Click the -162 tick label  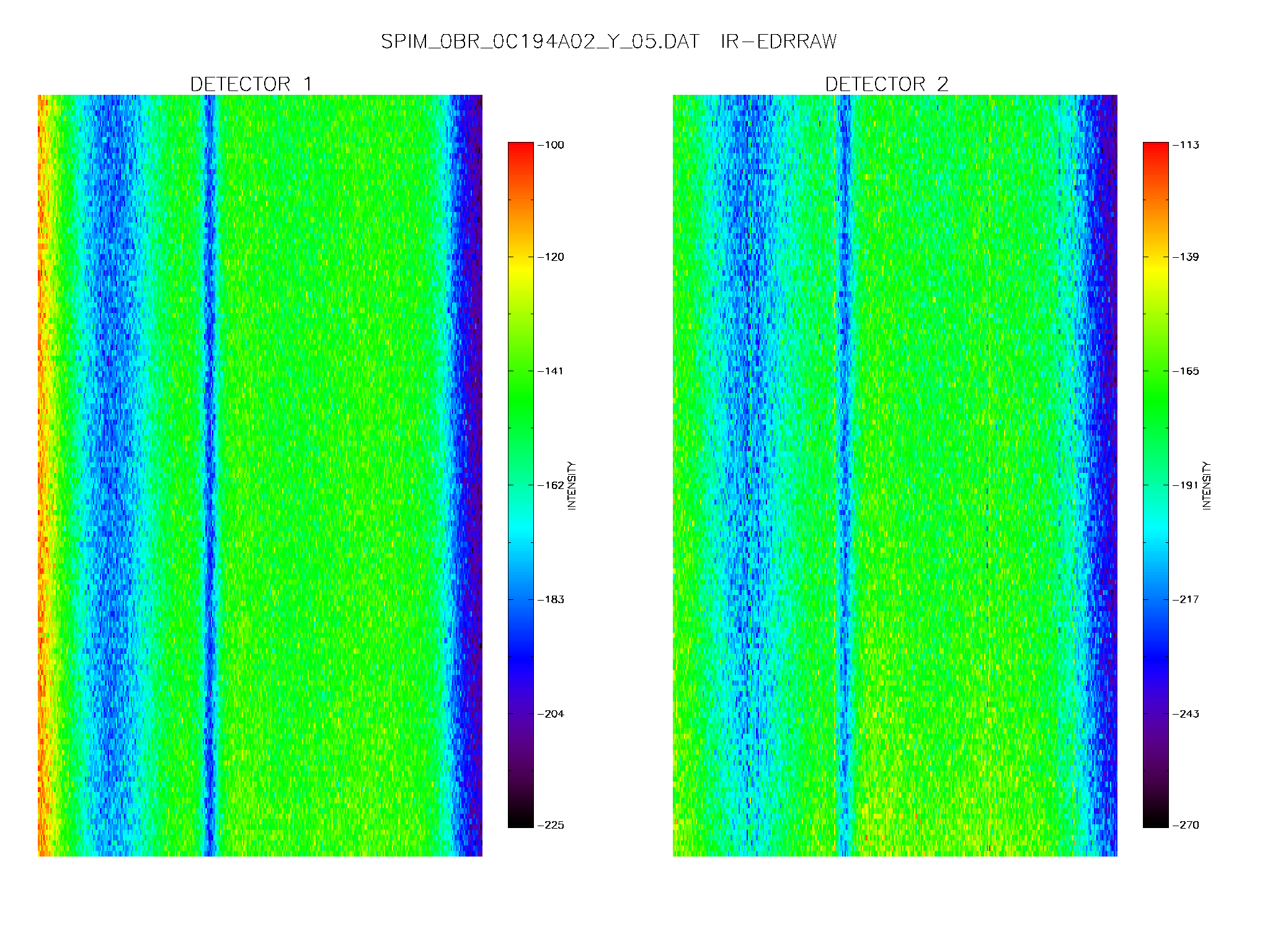point(551,485)
